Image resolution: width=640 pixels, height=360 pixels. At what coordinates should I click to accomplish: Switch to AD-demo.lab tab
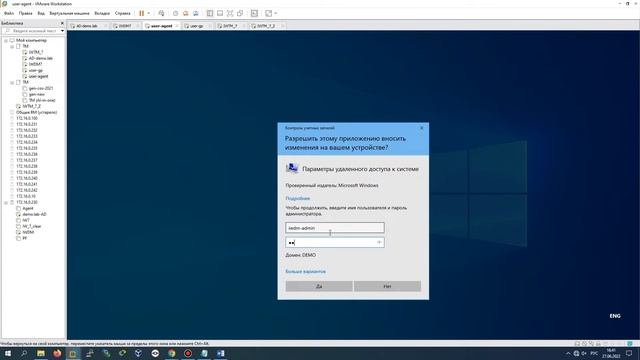pyautogui.click(x=87, y=26)
